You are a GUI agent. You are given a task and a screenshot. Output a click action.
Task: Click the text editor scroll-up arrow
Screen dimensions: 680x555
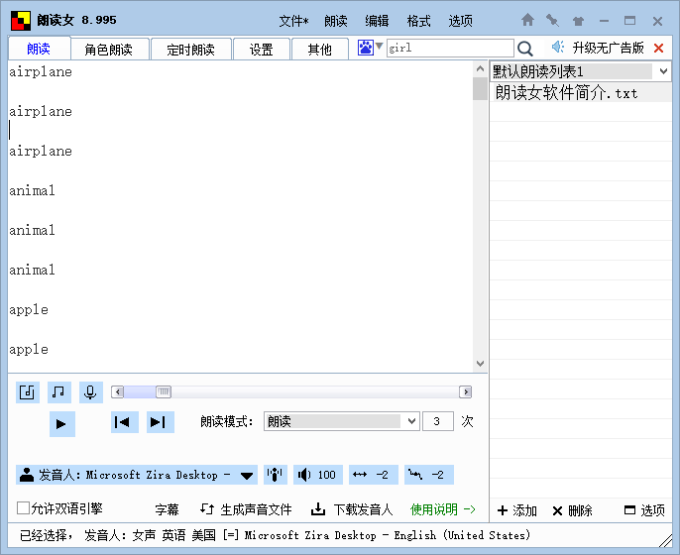pyautogui.click(x=480, y=69)
